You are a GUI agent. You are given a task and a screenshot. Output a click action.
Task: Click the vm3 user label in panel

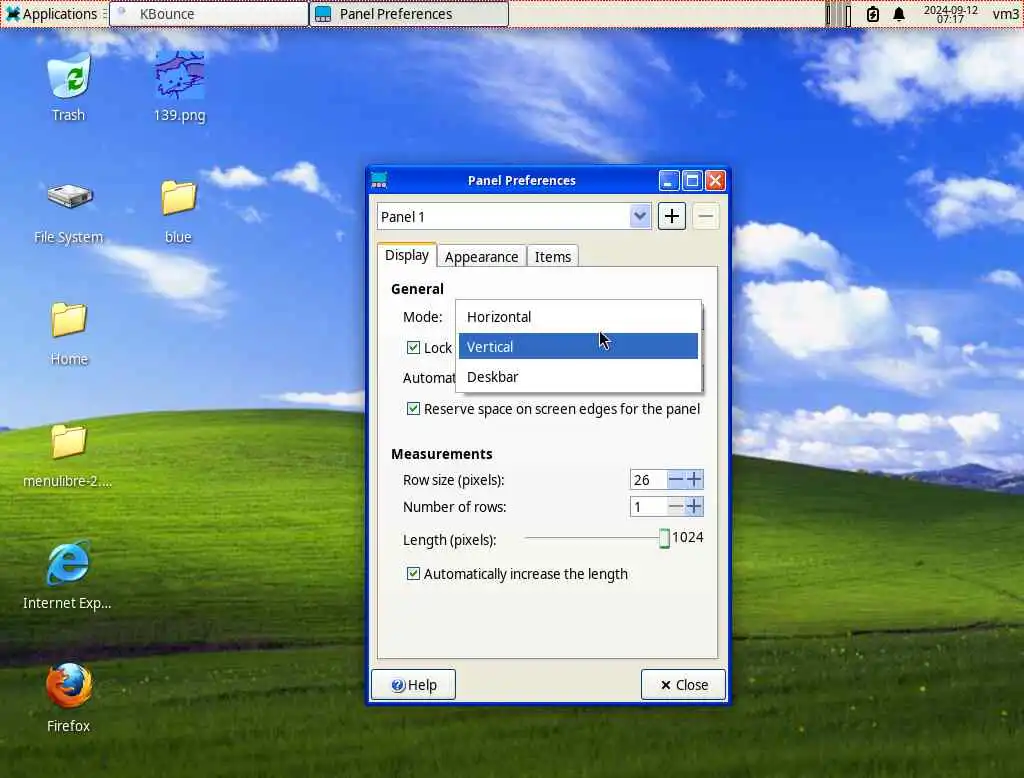pos(1005,14)
